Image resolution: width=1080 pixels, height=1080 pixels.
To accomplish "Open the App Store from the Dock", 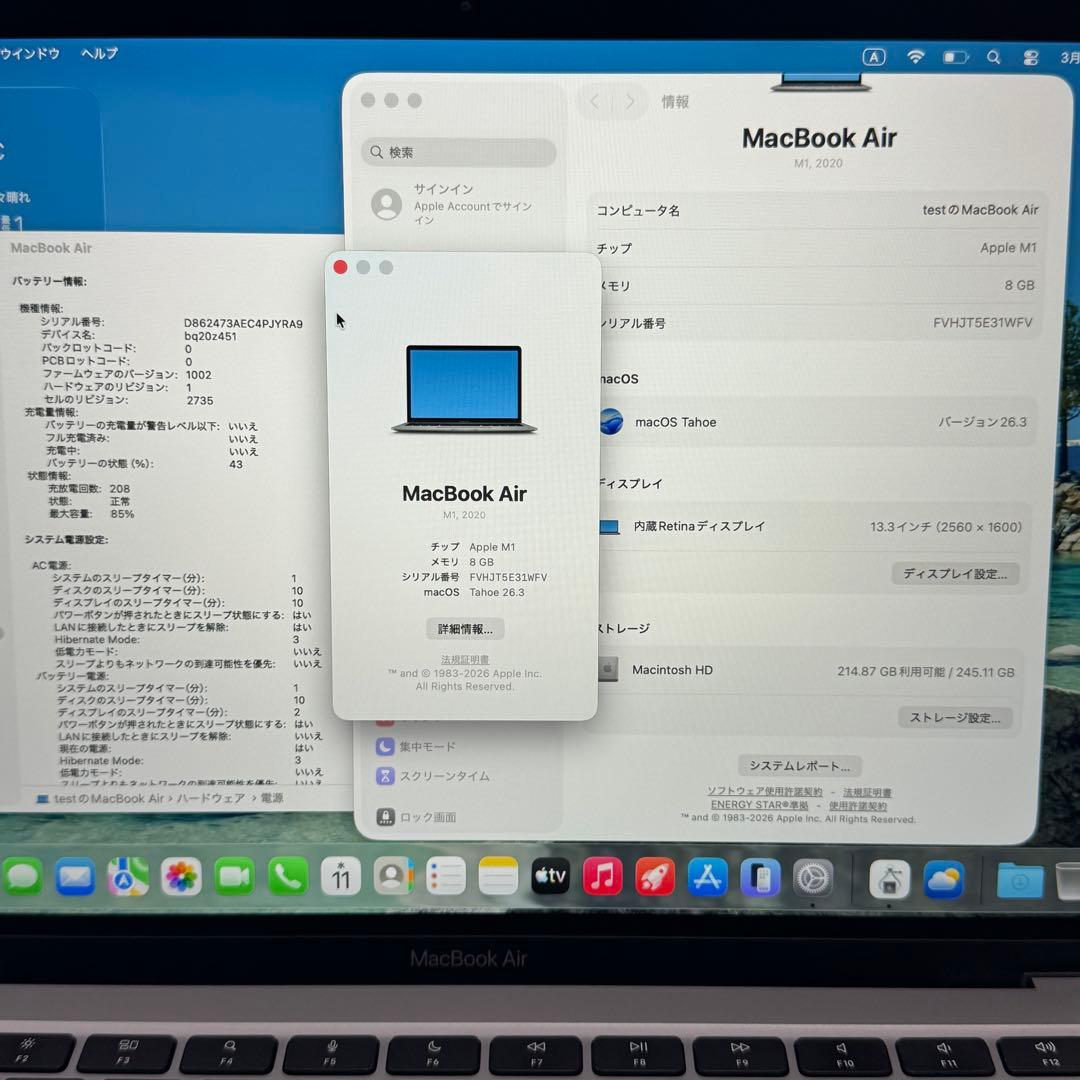I will pyautogui.click(x=707, y=877).
